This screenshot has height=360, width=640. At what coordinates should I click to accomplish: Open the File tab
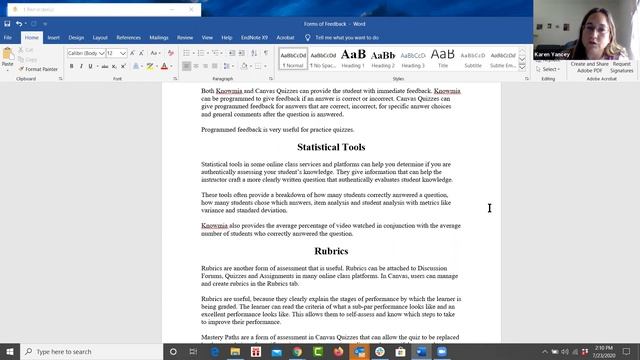coord(8,38)
